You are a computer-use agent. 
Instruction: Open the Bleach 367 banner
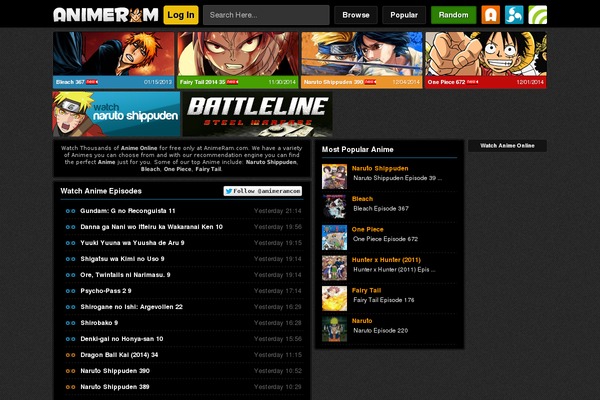pyautogui.click(x=114, y=60)
